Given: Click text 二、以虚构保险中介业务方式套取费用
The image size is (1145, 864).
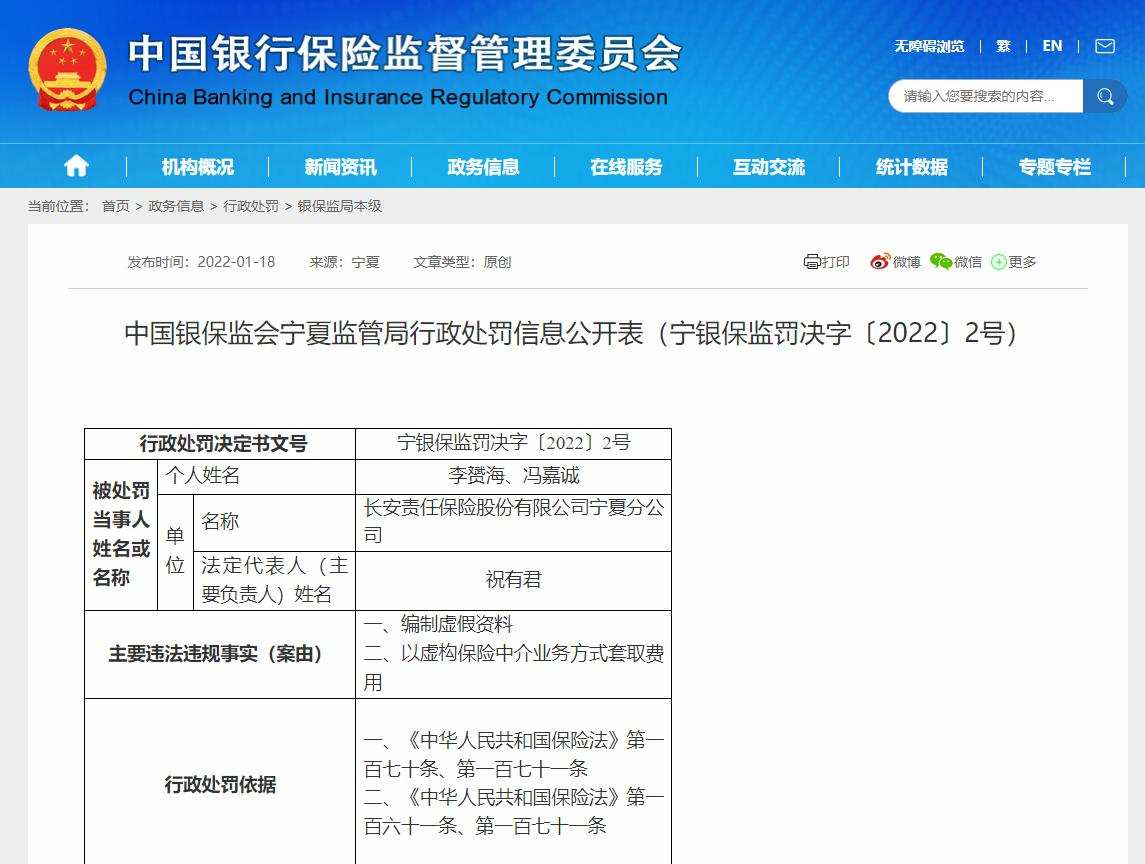Looking at the screenshot, I should [x=513, y=668].
